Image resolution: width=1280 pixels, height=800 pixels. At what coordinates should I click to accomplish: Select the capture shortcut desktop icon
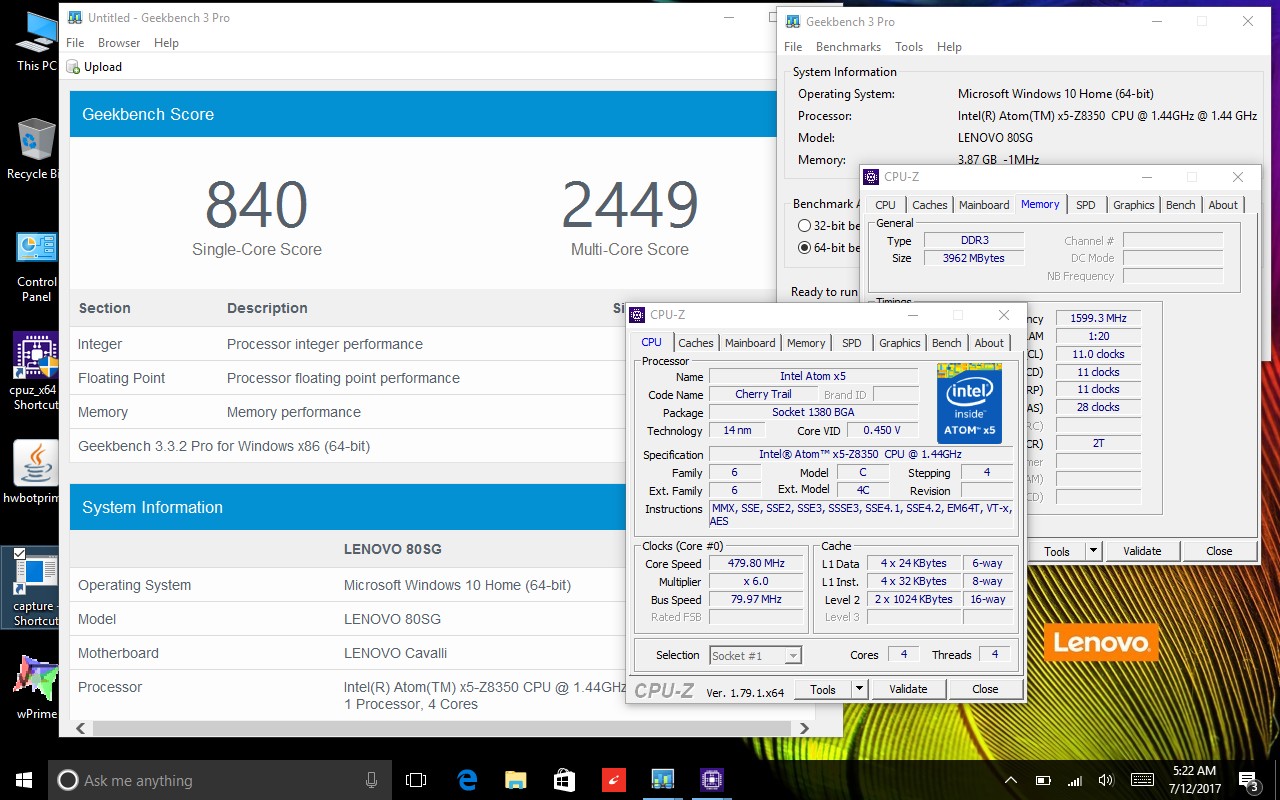(30, 588)
